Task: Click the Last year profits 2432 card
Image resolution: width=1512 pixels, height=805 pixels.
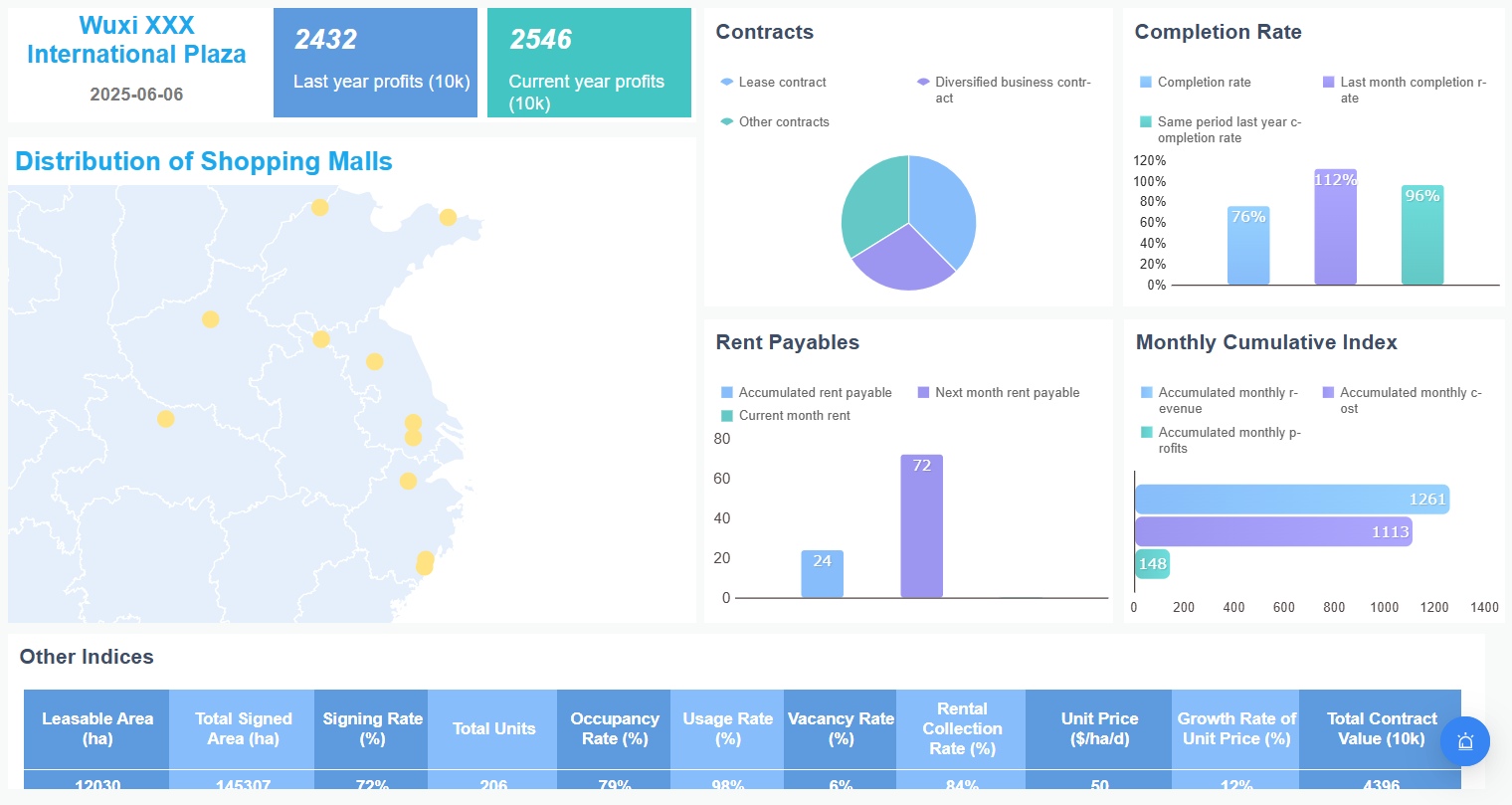Action: pos(375,62)
